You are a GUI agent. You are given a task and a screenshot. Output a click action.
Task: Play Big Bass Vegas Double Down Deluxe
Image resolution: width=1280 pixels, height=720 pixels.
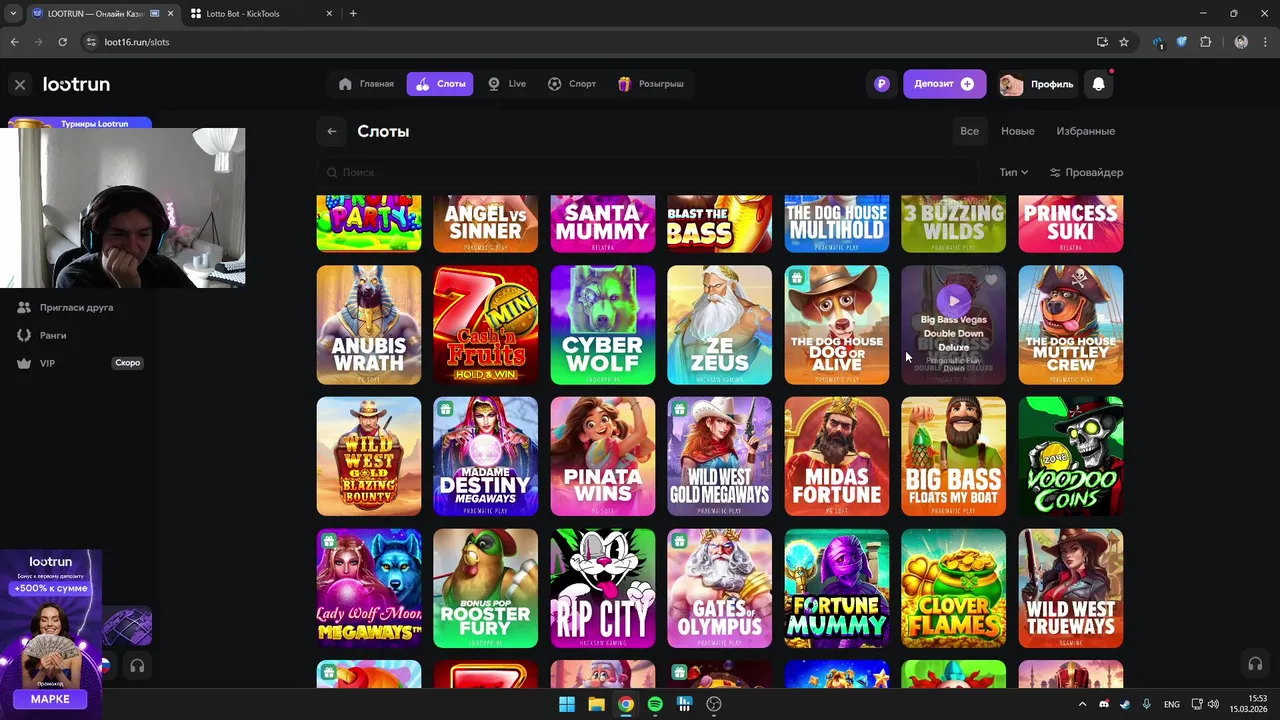coord(954,299)
